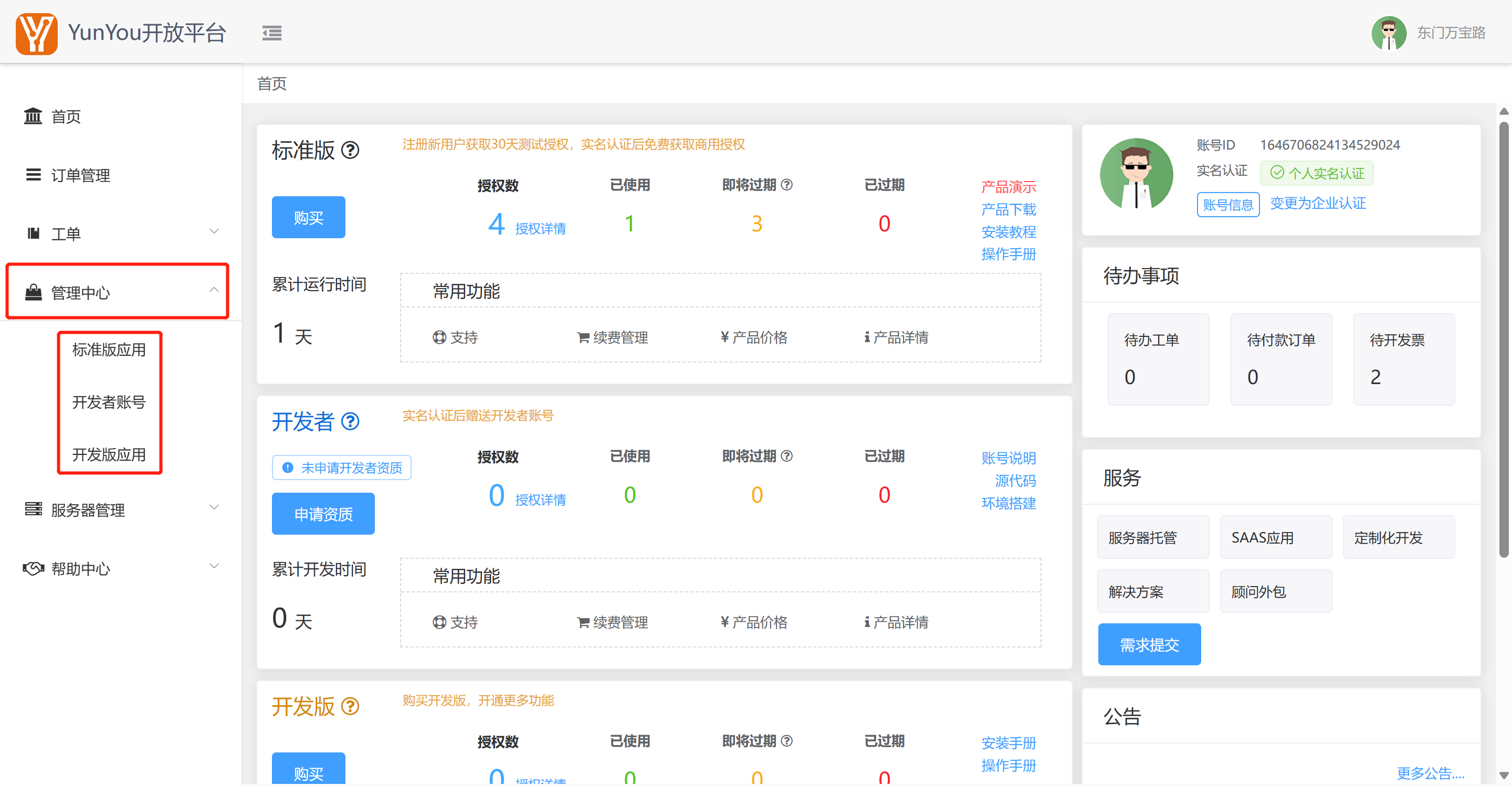This screenshot has width=1512, height=786.
Task: Click the 解决方案 service tile
Action: coord(1153,591)
